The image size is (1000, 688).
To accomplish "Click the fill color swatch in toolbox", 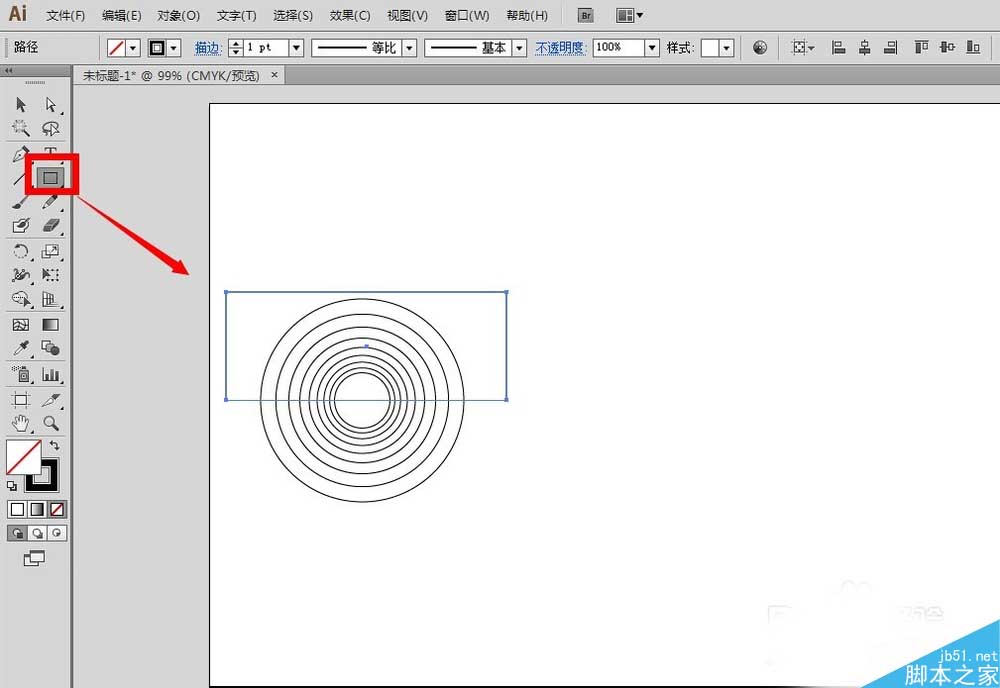I will (22, 457).
